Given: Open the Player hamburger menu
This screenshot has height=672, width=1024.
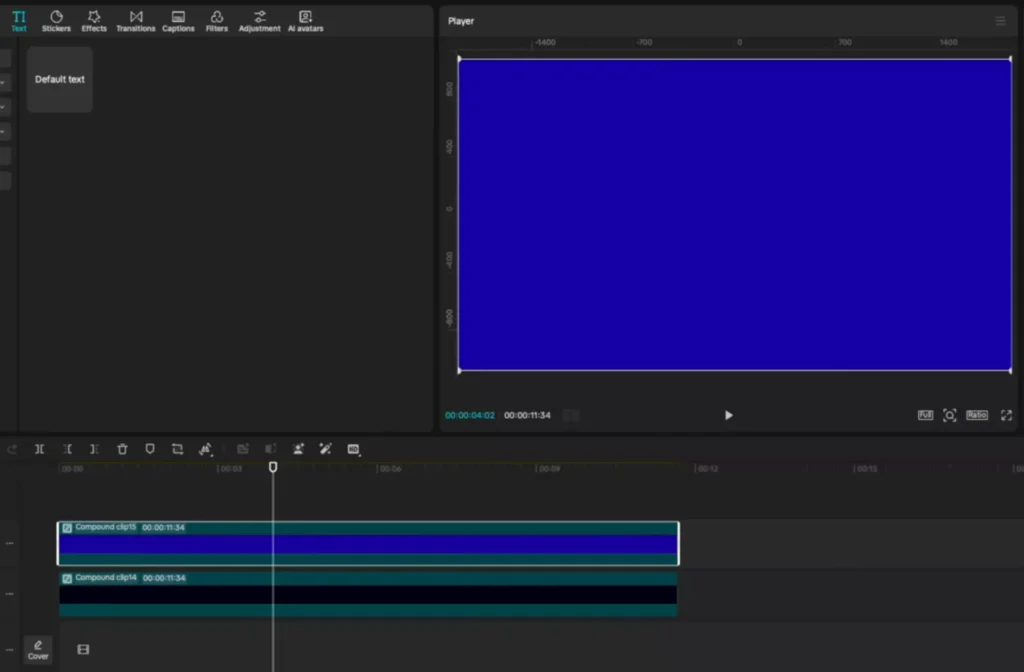Looking at the screenshot, I should [x=1000, y=21].
